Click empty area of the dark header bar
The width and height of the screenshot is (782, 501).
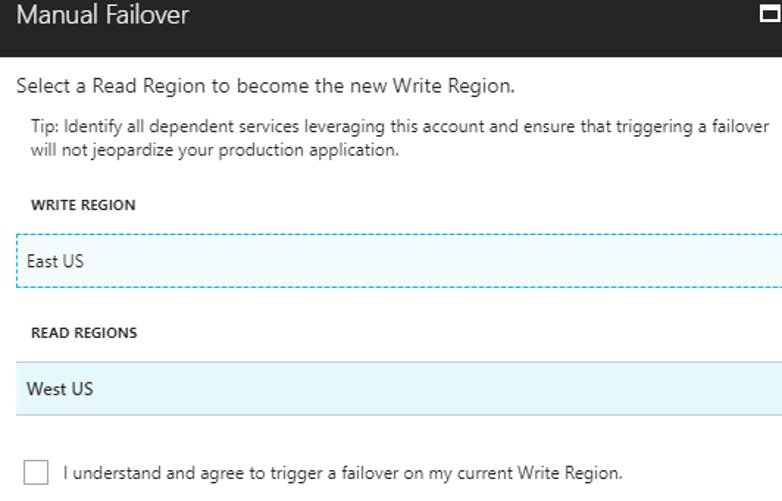474,28
